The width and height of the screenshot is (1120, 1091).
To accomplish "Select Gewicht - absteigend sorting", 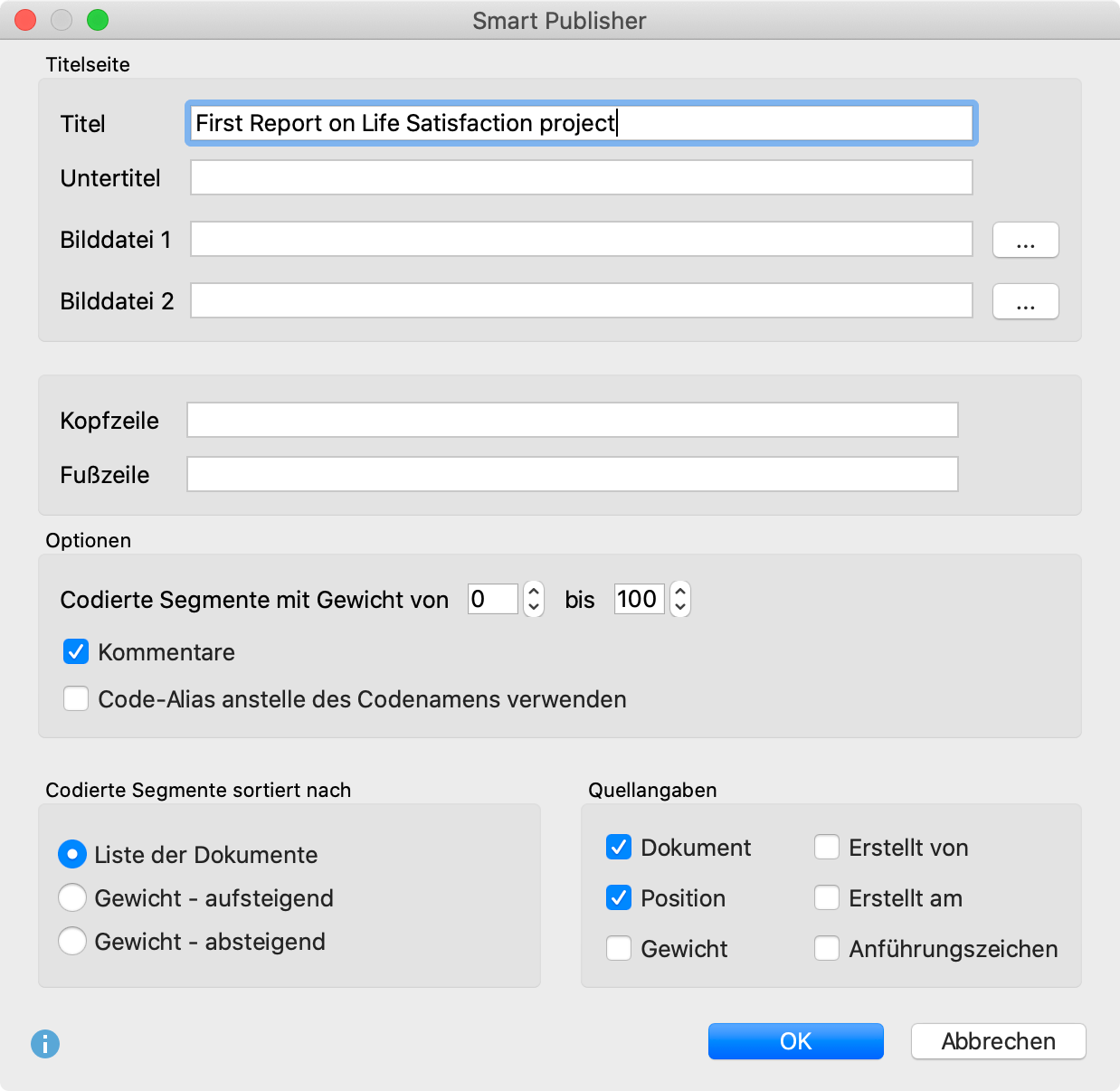I will click(72, 941).
